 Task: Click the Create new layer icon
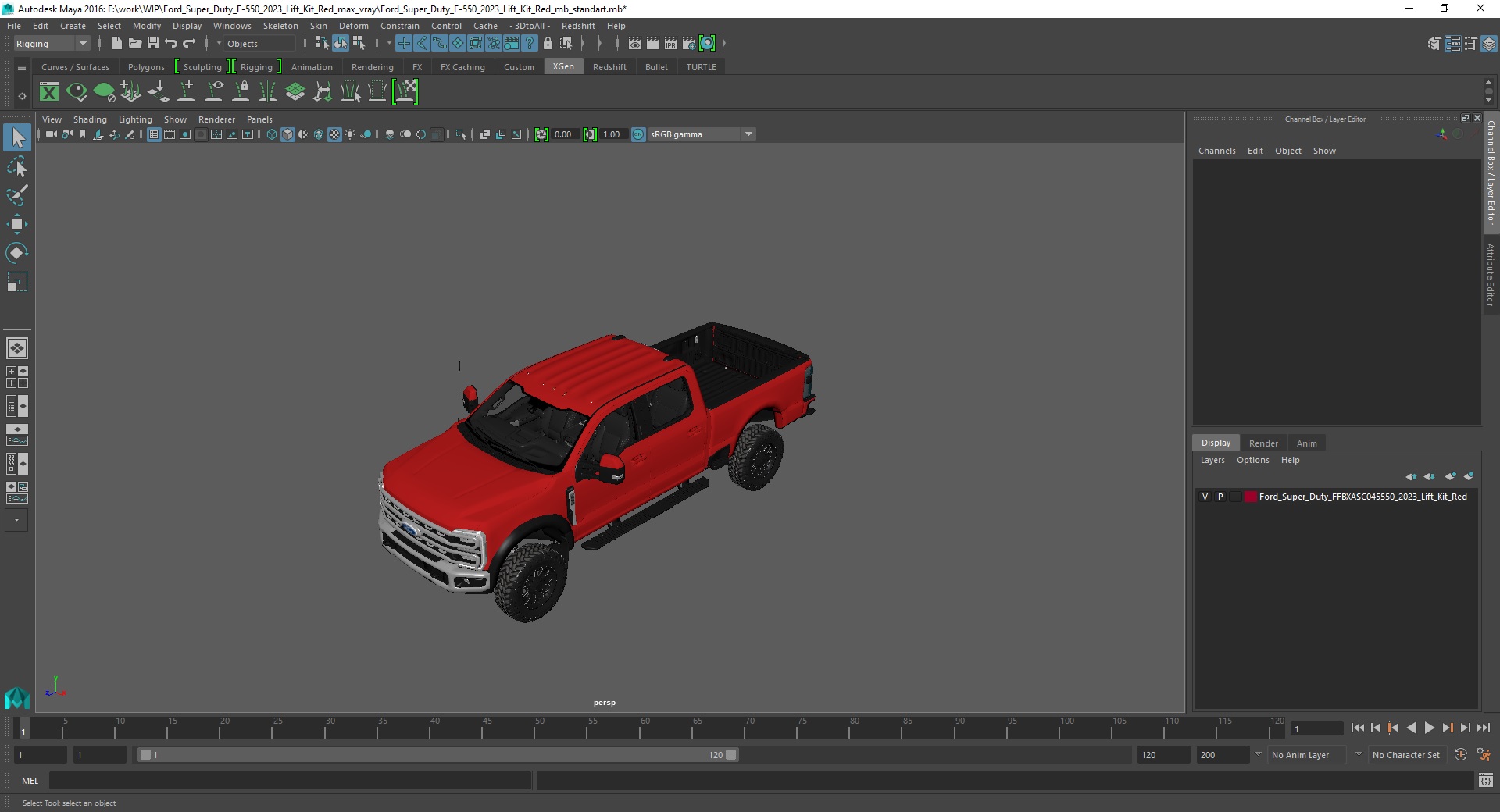click(1450, 476)
